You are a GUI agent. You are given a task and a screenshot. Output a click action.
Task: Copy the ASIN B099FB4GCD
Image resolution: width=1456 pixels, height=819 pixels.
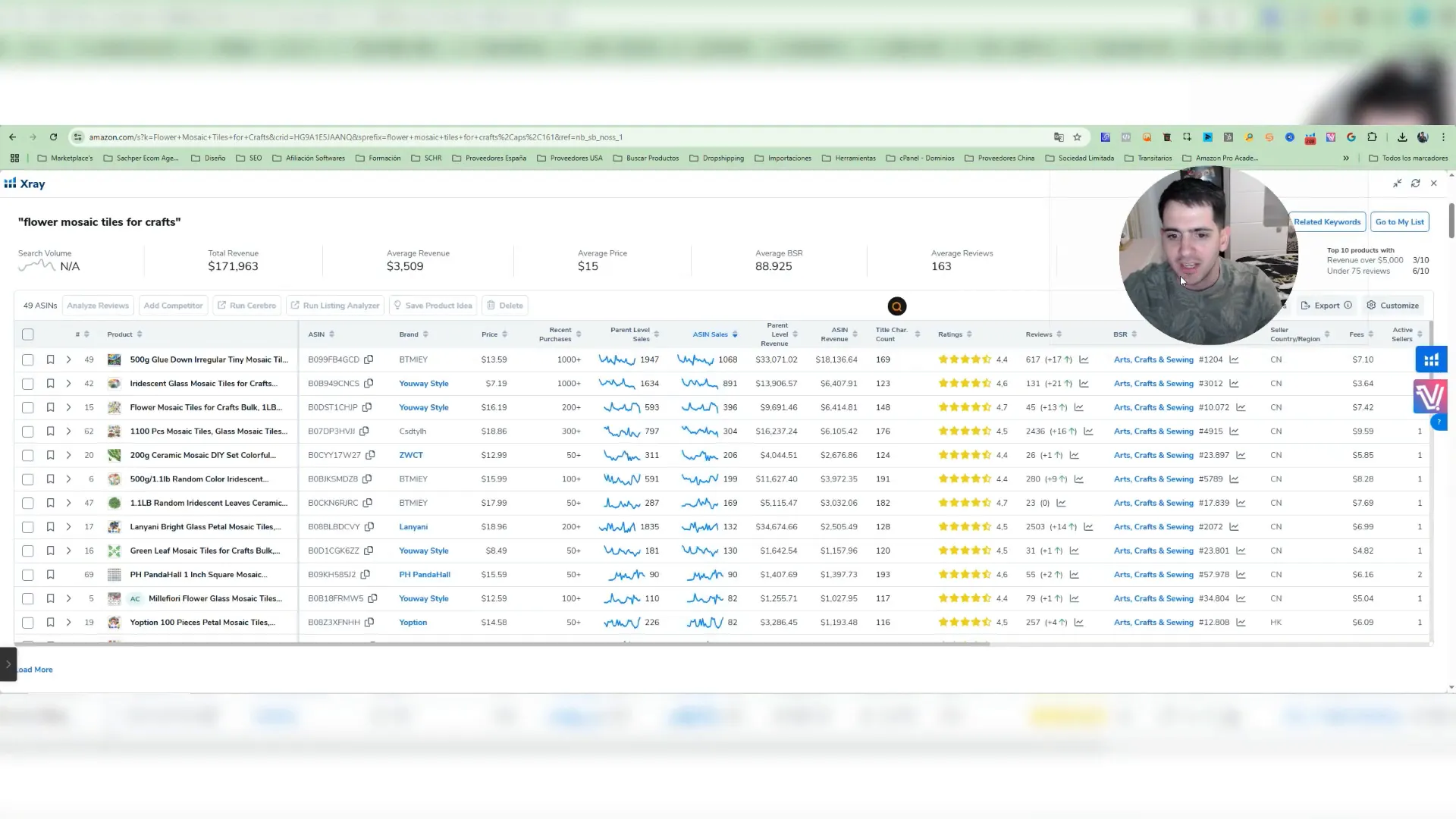369,359
